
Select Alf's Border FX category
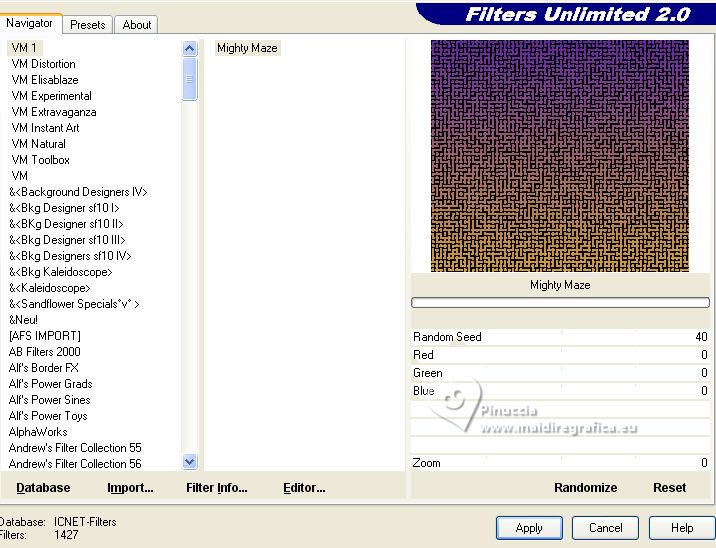[x=43, y=368]
